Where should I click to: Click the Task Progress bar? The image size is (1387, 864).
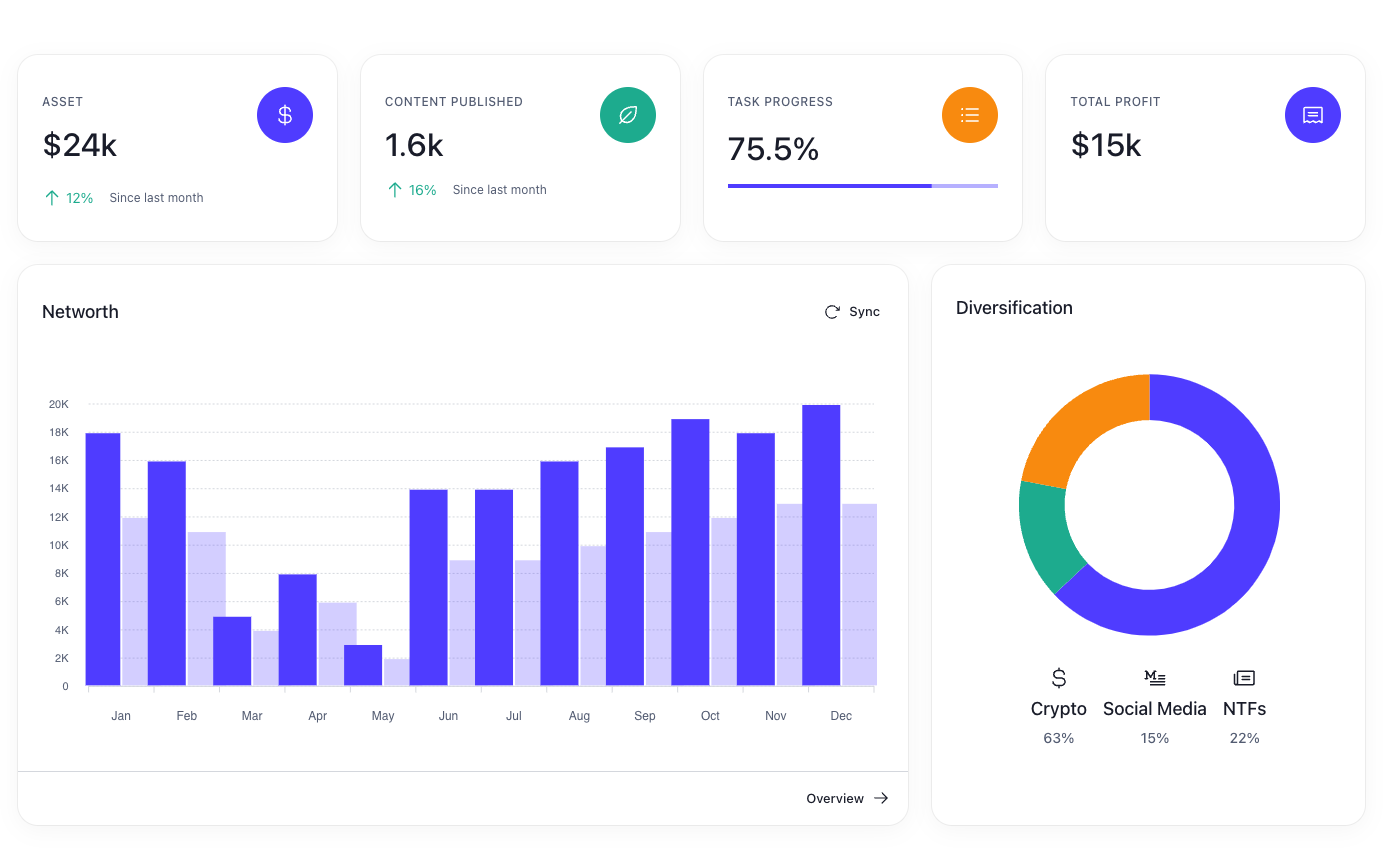pyautogui.click(x=863, y=186)
